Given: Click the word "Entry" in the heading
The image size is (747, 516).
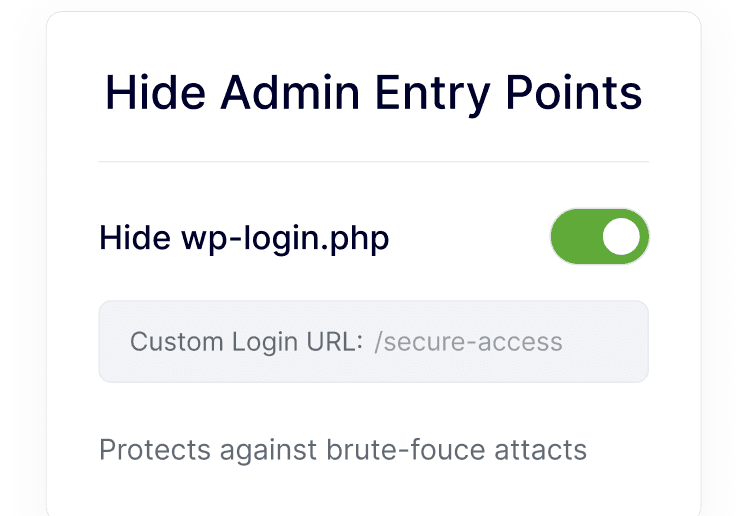Looking at the screenshot, I should (x=435, y=93).
